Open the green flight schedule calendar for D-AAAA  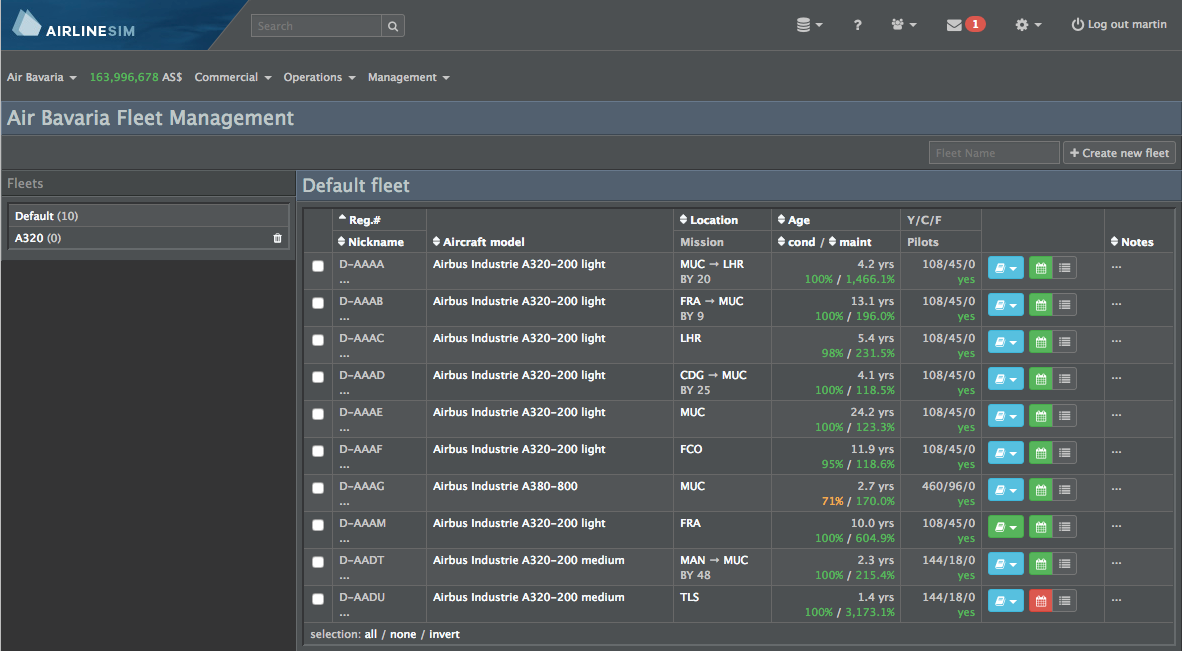[1040, 267]
